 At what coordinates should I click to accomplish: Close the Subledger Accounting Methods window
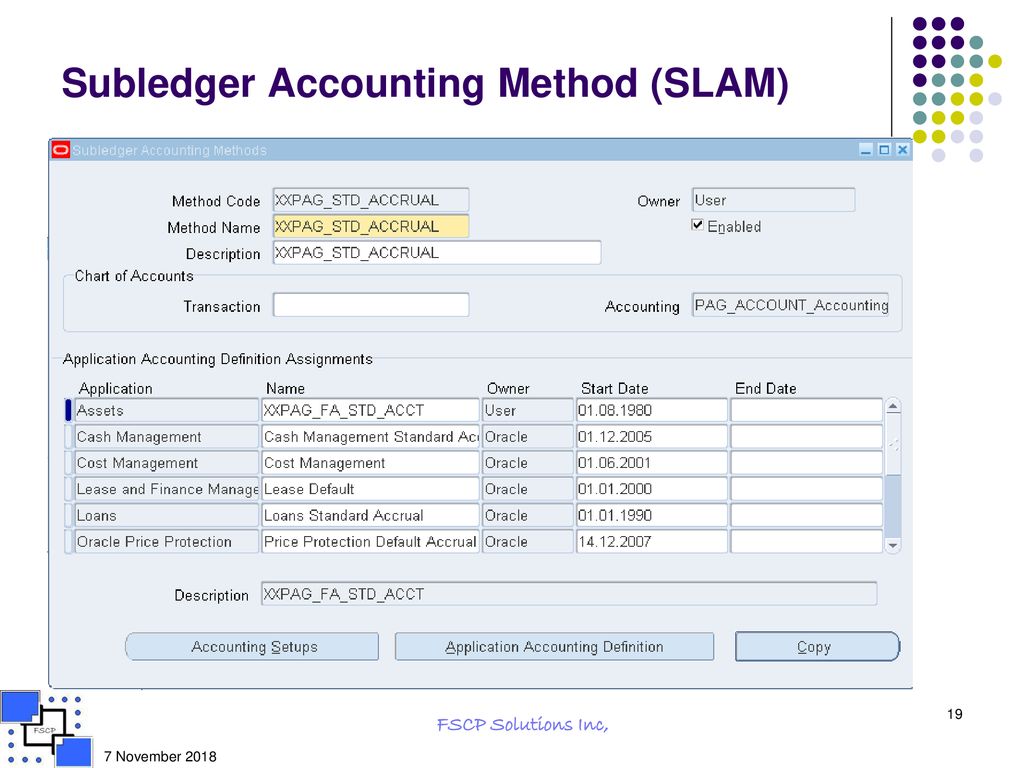(903, 150)
